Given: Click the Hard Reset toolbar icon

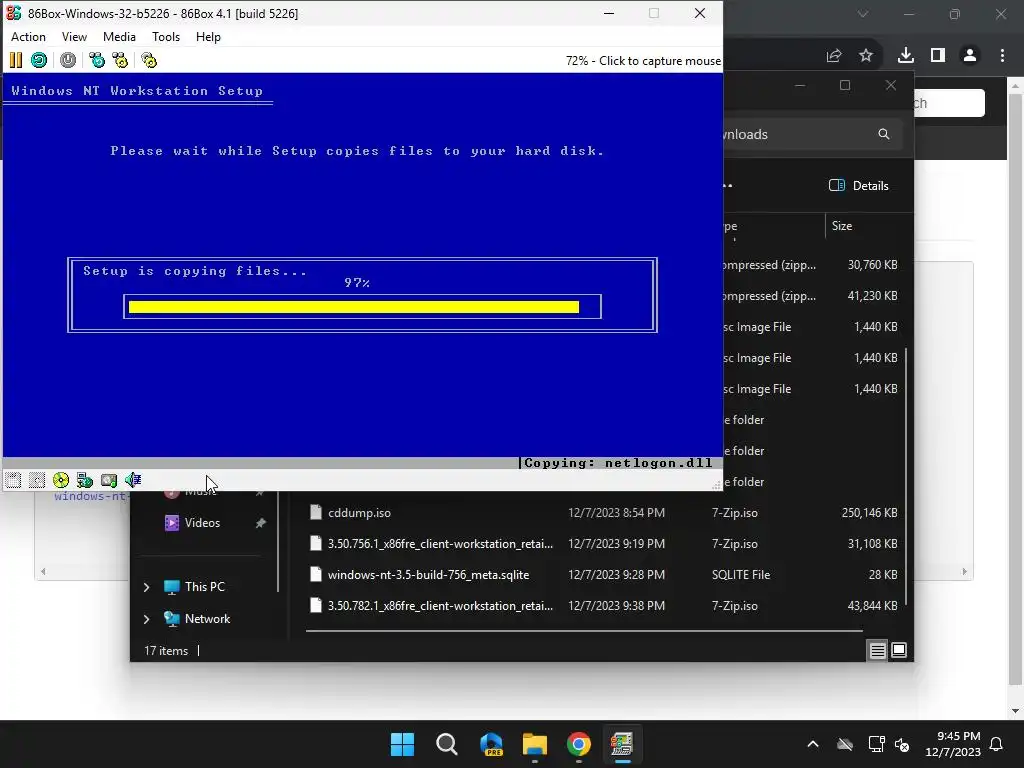Looking at the screenshot, I should pos(39,61).
